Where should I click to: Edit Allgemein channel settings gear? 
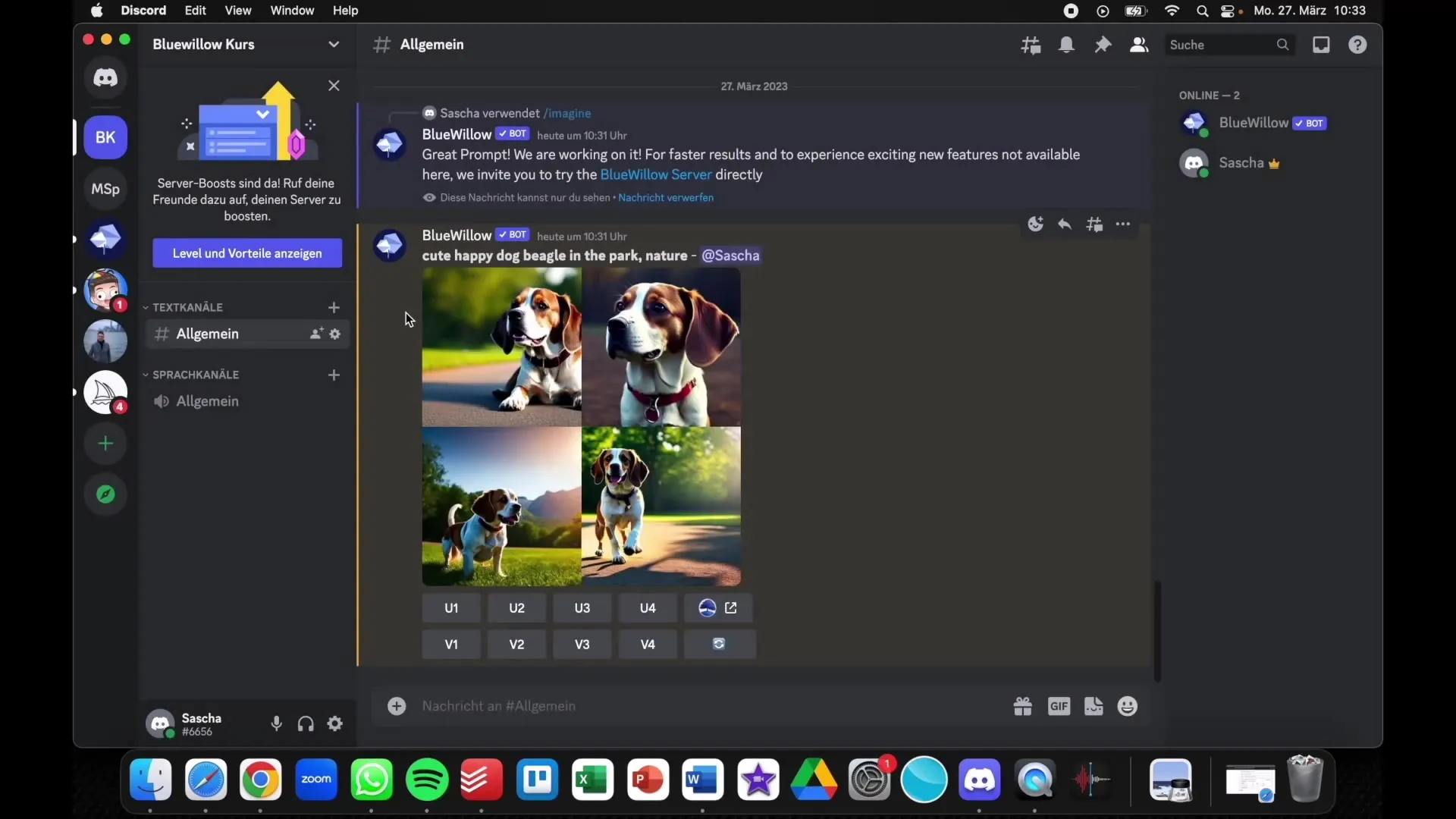pos(335,334)
